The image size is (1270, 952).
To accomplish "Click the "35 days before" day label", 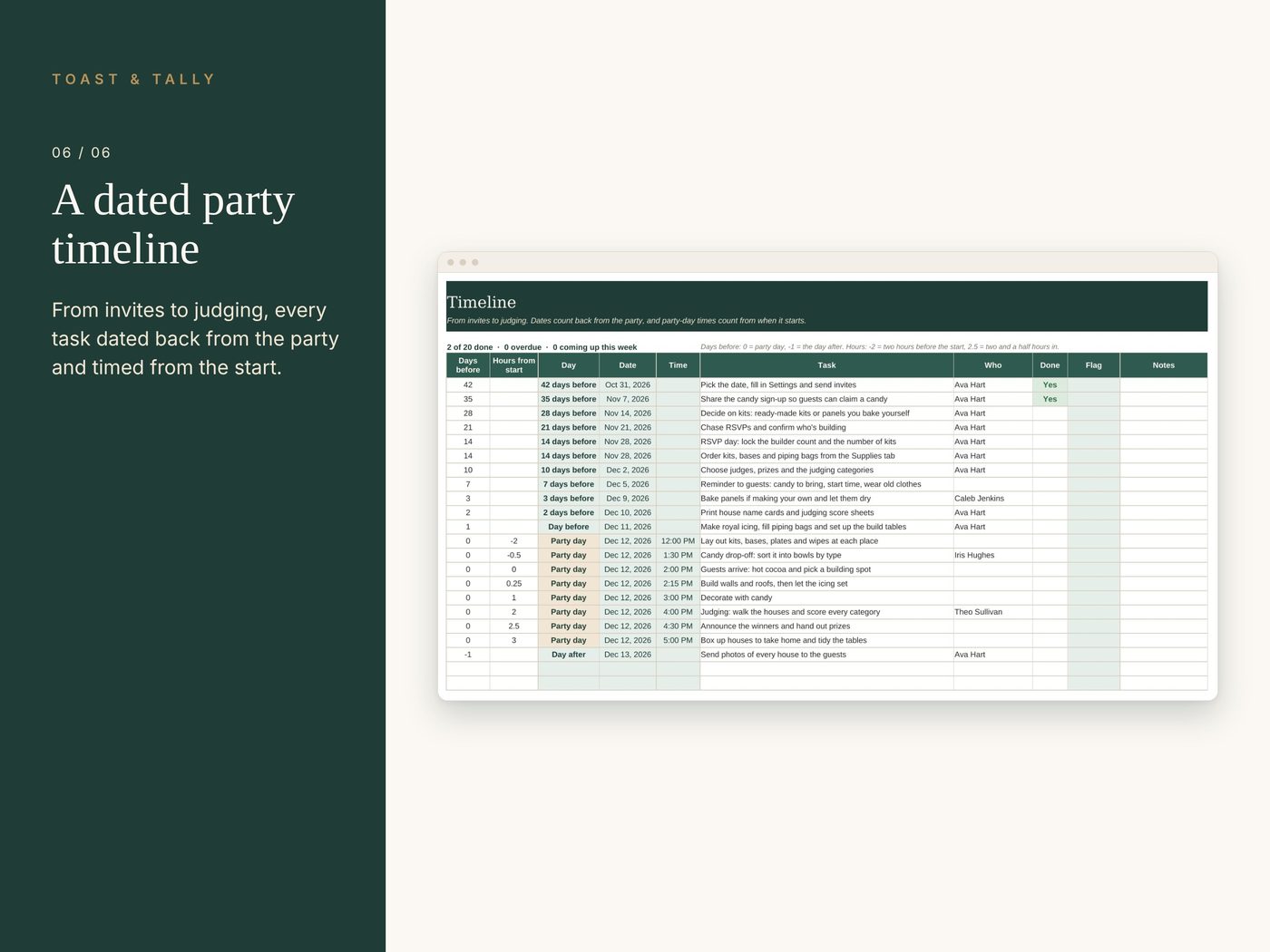I will pos(569,399).
